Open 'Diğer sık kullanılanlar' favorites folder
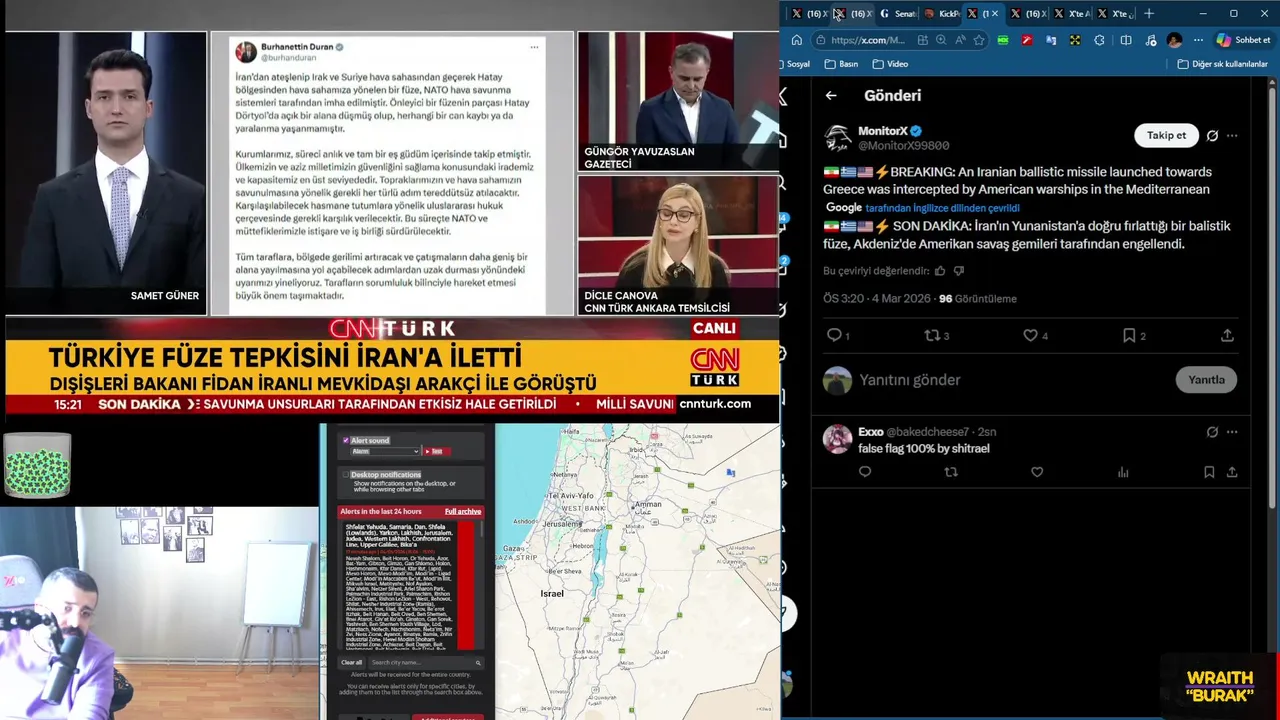 point(1222,64)
